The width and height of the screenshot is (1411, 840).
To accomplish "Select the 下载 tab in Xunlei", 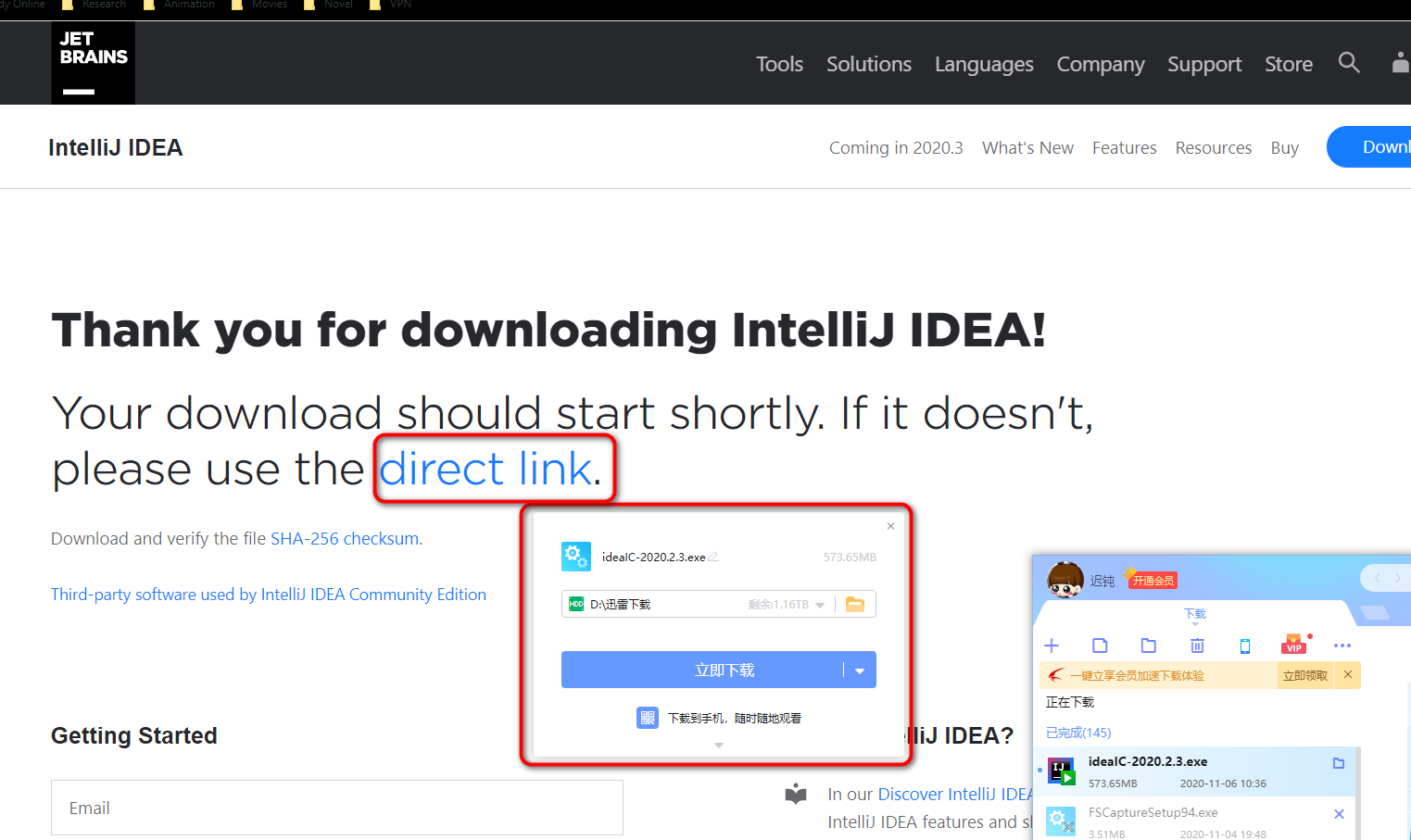I will coord(1195,614).
